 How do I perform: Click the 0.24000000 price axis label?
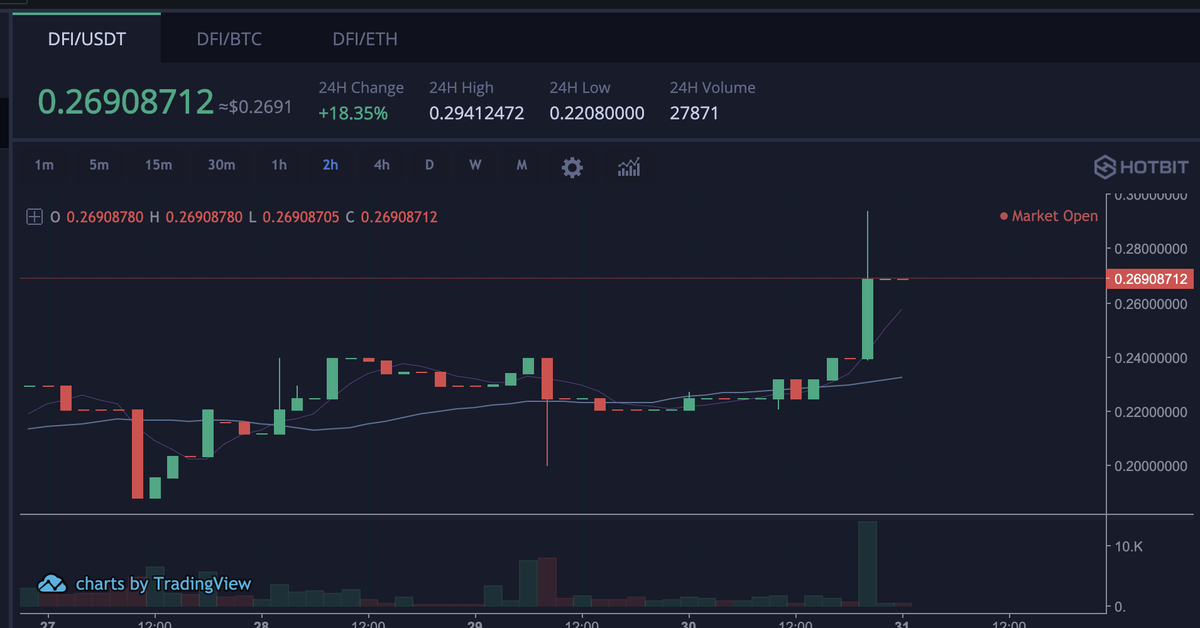click(1150, 358)
